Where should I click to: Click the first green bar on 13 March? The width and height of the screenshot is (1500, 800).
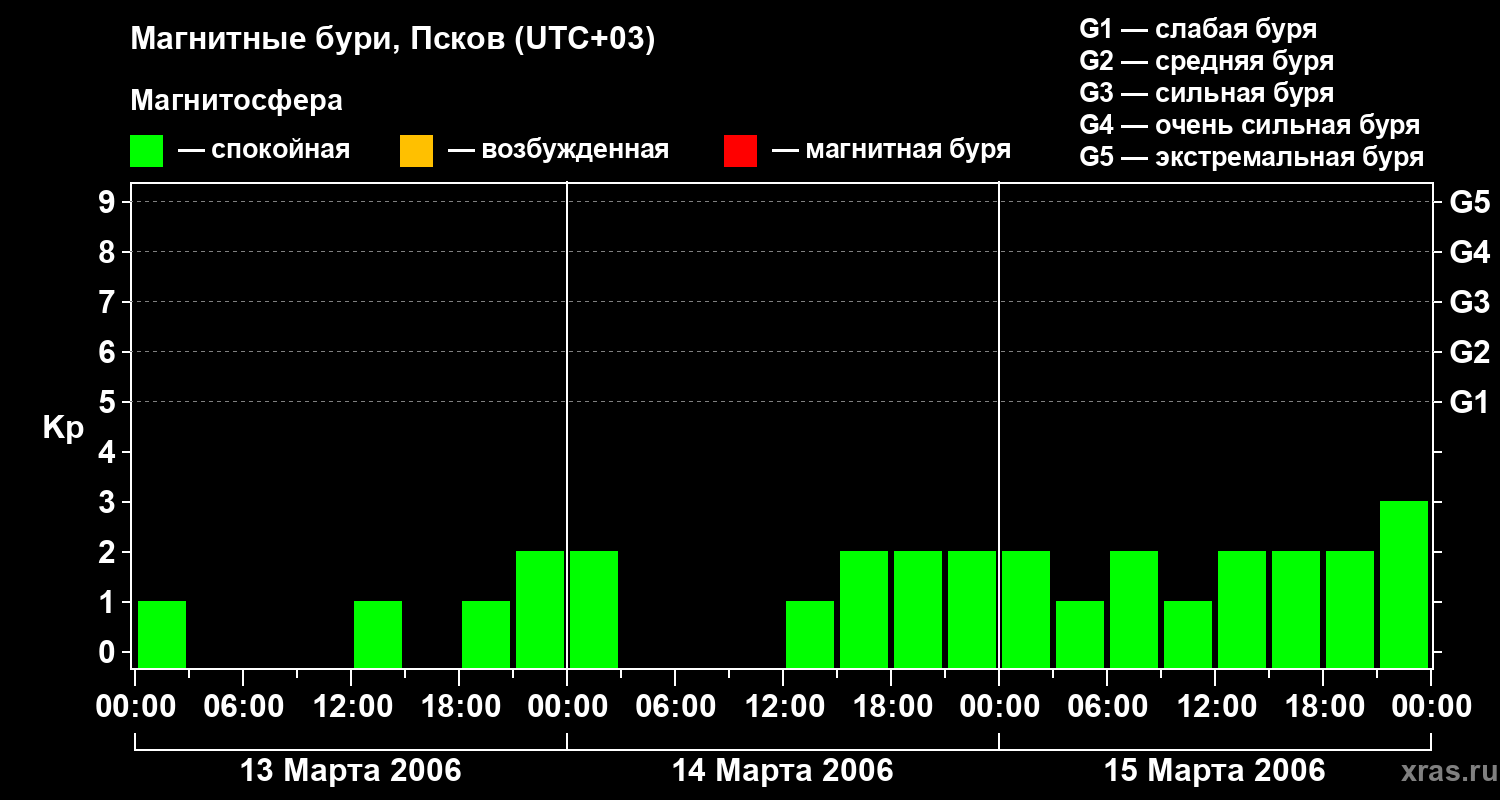click(162, 634)
